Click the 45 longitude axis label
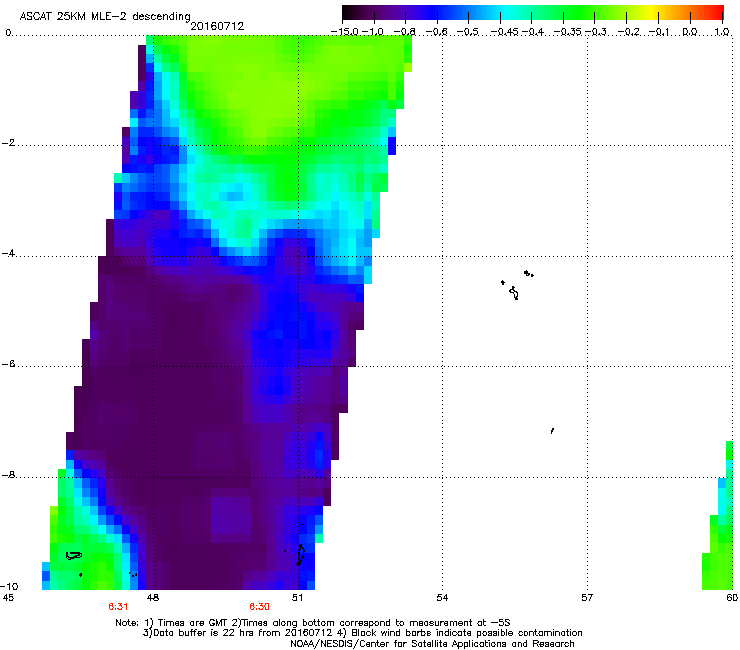This screenshot has width=740, height=650. (8, 598)
